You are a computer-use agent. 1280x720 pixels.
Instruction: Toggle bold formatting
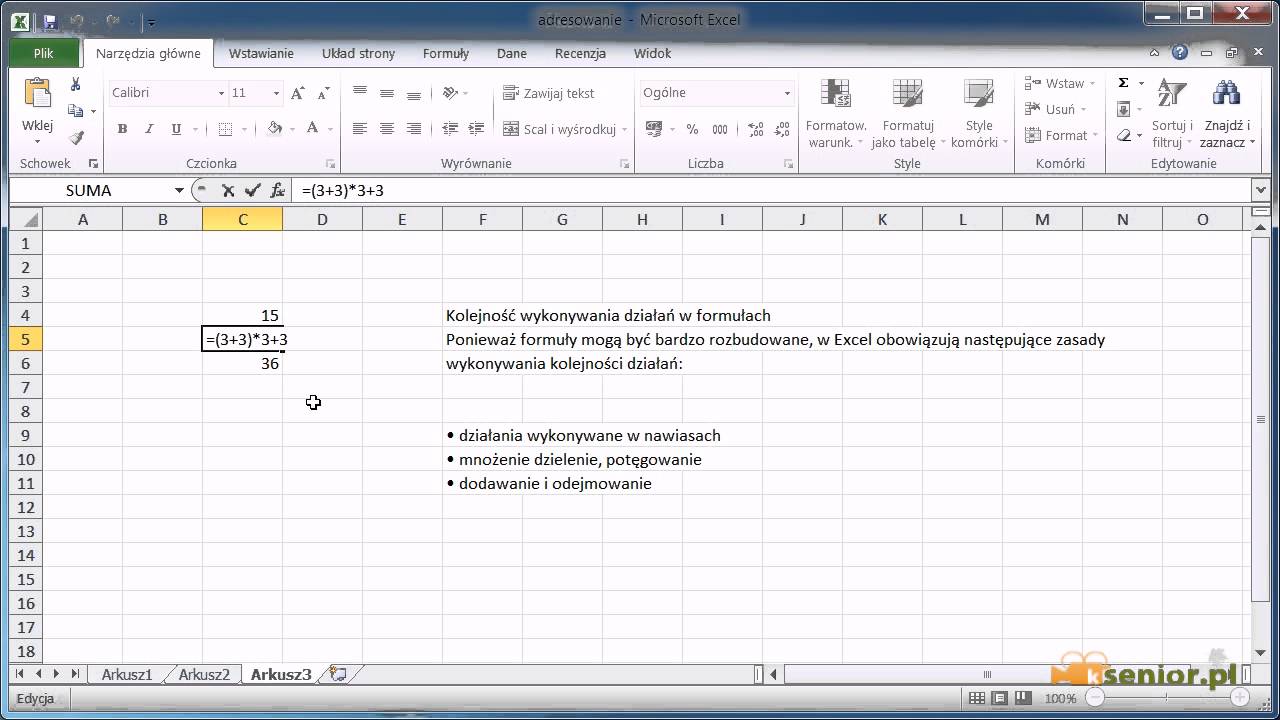tap(122, 129)
